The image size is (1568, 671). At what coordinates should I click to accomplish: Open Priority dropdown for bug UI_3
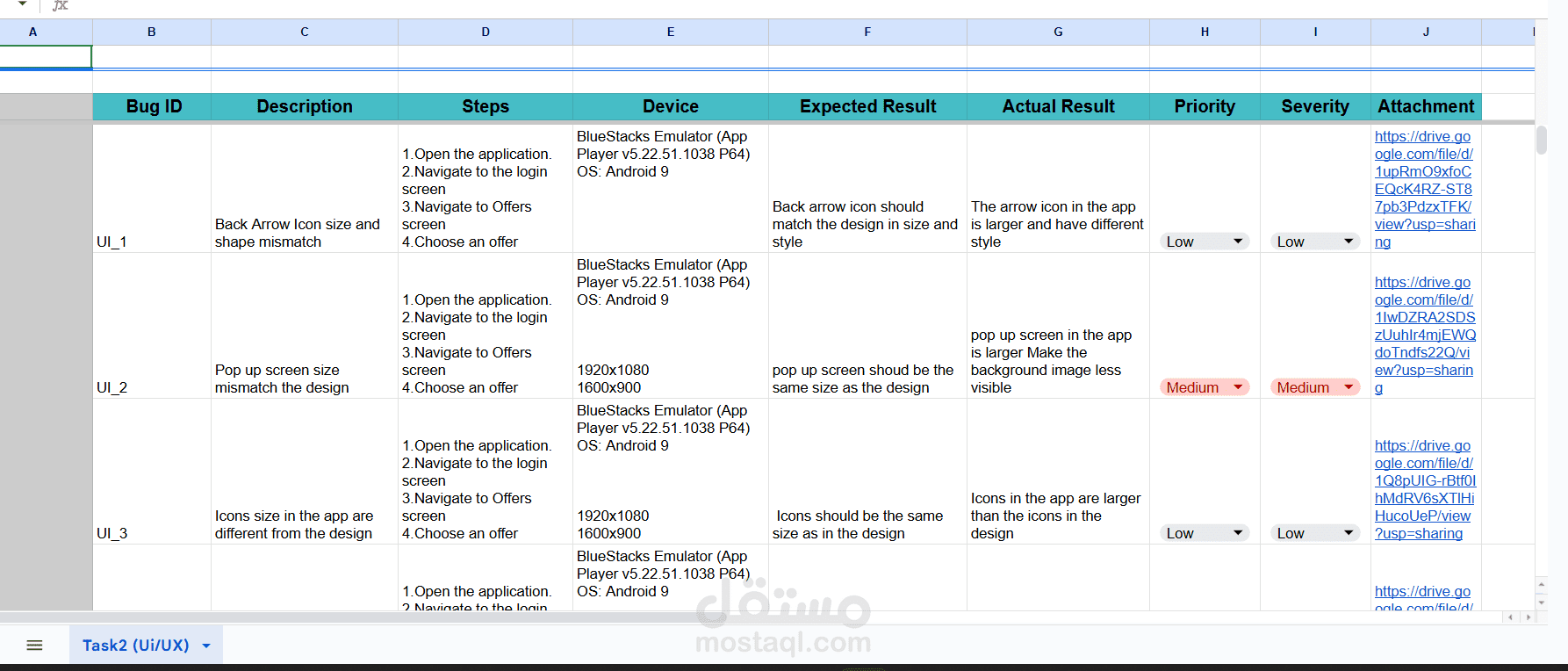coord(1205,533)
